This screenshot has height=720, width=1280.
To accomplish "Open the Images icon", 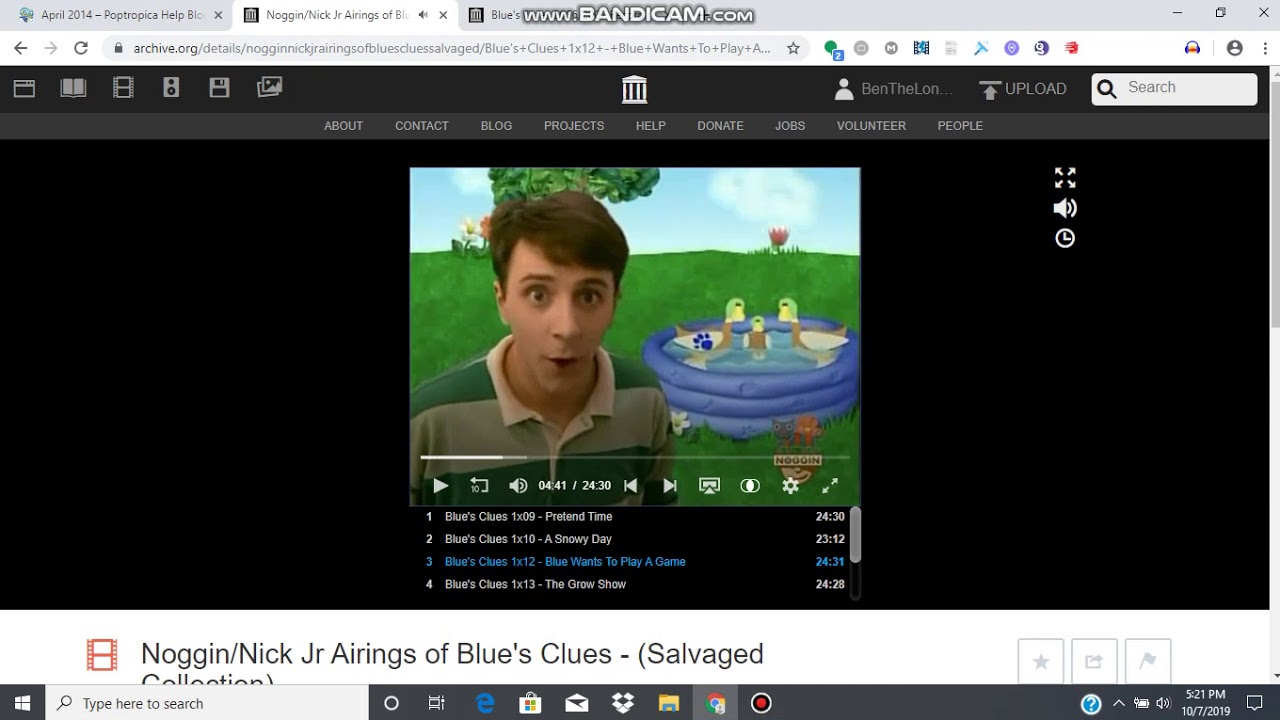I will [269, 88].
